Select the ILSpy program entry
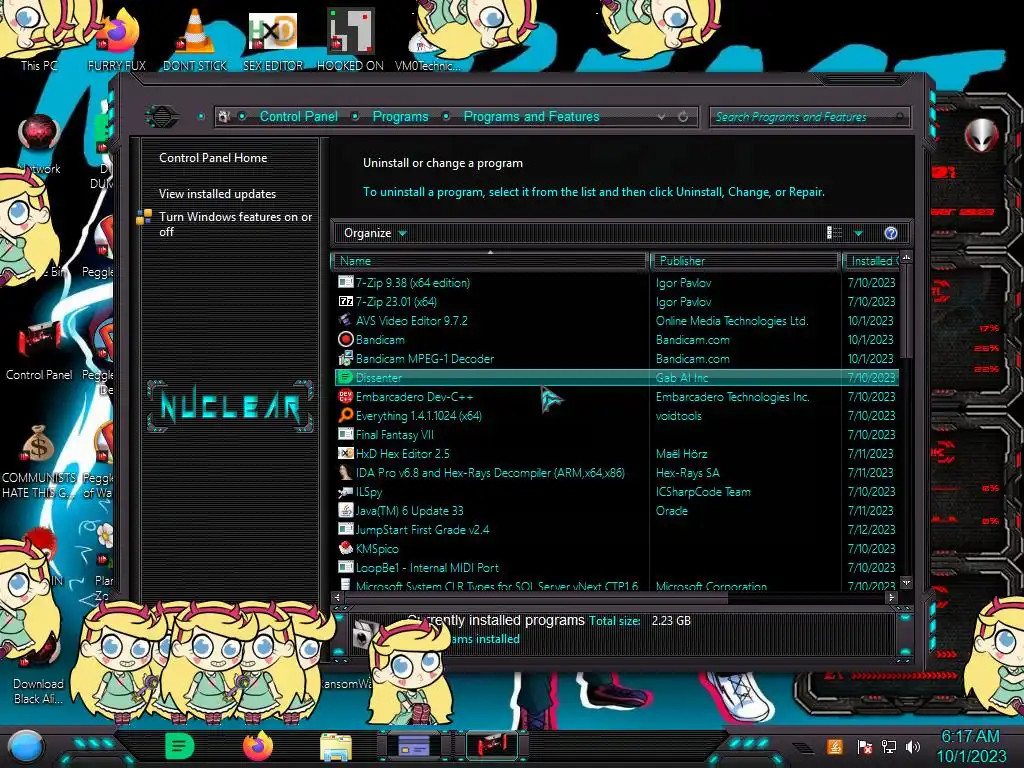The image size is (1024, 768). point(368,492)
